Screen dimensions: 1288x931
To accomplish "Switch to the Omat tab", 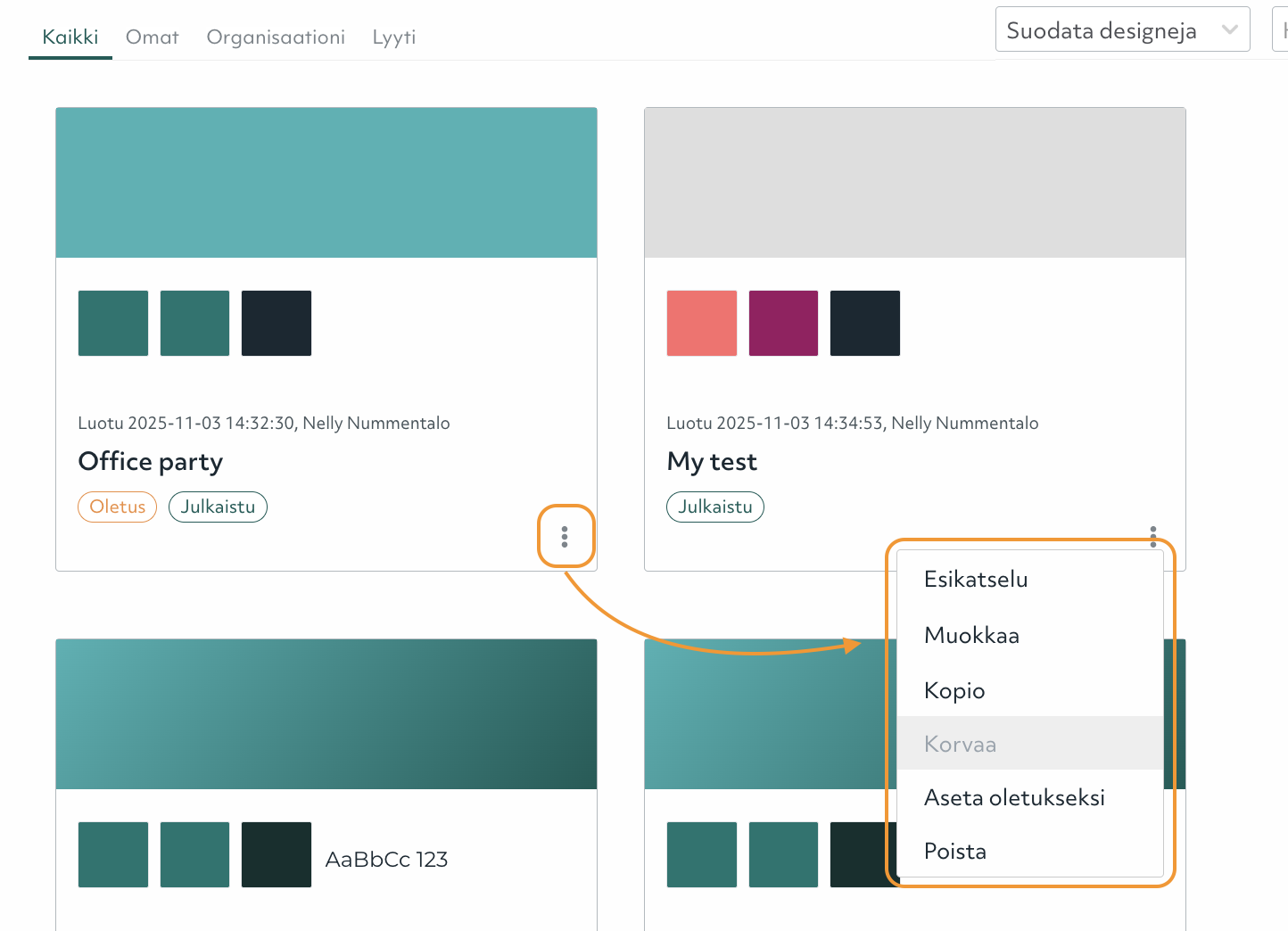I will [152, 37].
